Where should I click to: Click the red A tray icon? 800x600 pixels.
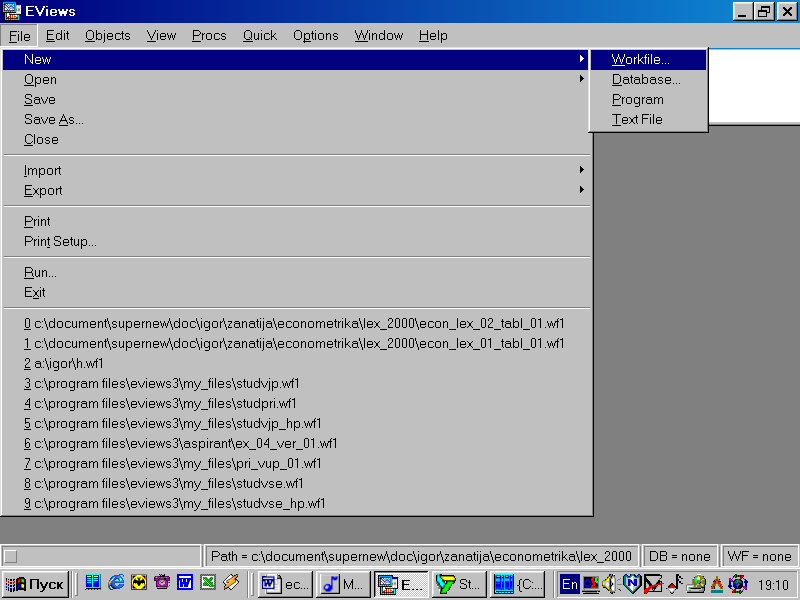[x=716, y=584]
